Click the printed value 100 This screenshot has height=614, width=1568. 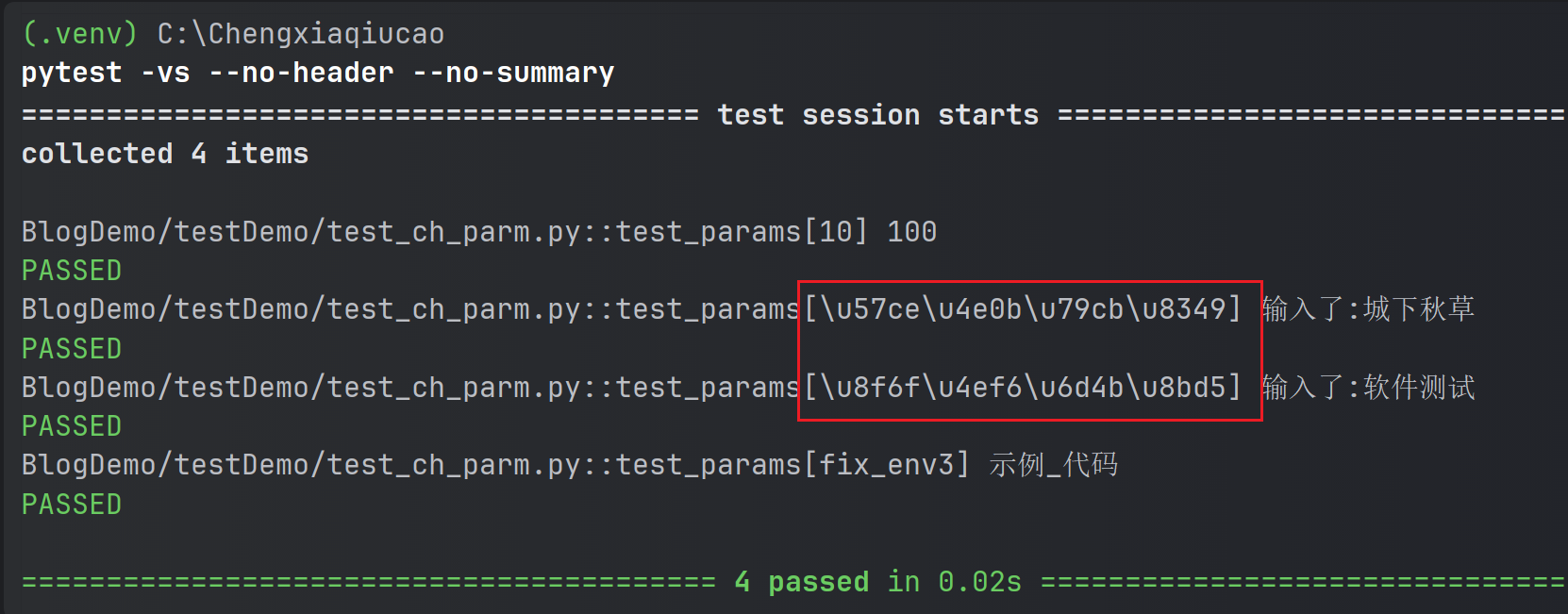tap(912, 232)
